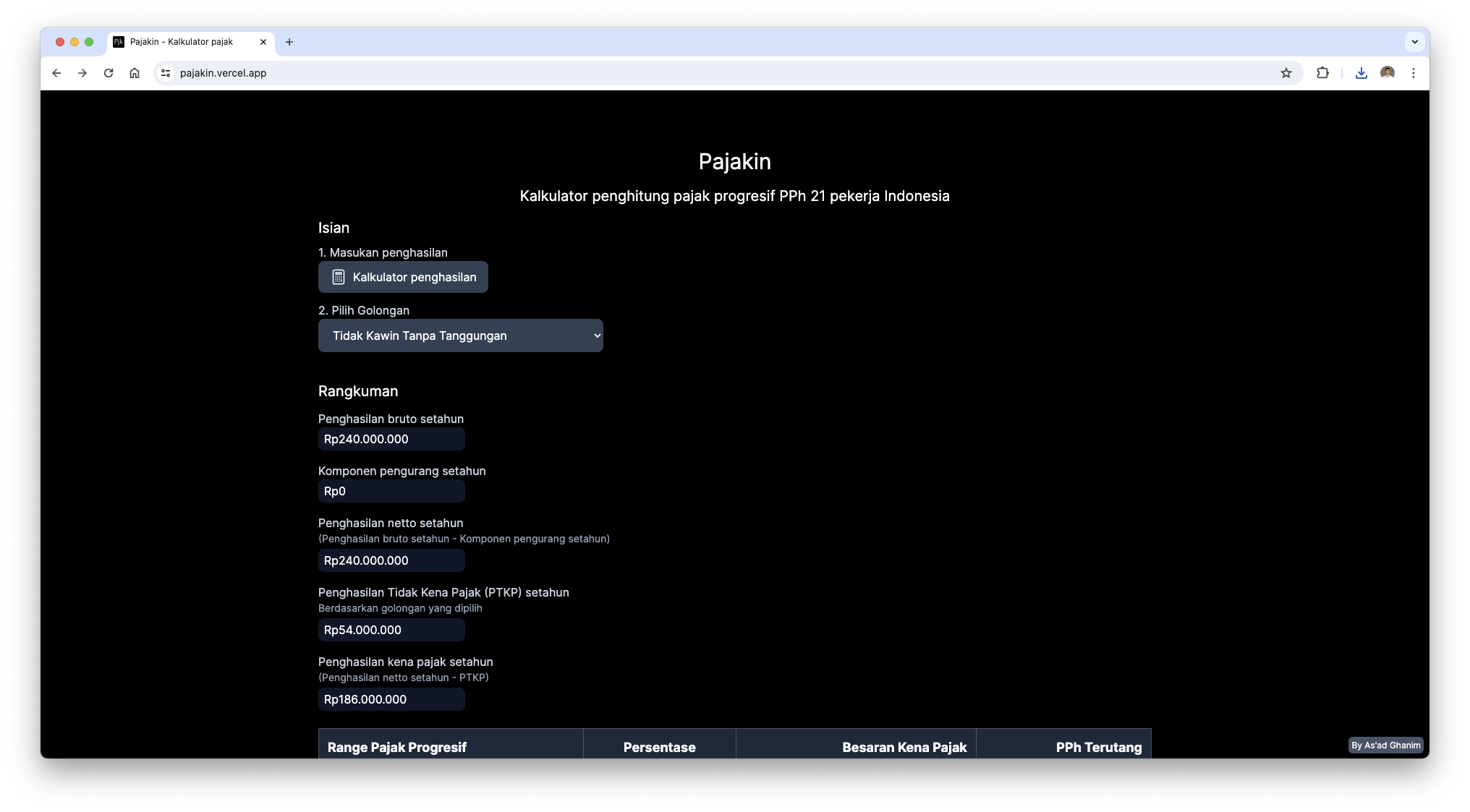The image size is (1470, 812).
Task: Click the home icon in toolbar
Action: (x=135, y=73)
